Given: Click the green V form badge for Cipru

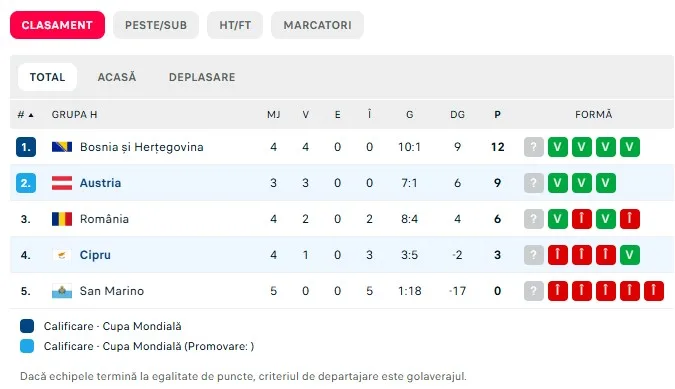Looking at the screenshot, I should 629,255.
